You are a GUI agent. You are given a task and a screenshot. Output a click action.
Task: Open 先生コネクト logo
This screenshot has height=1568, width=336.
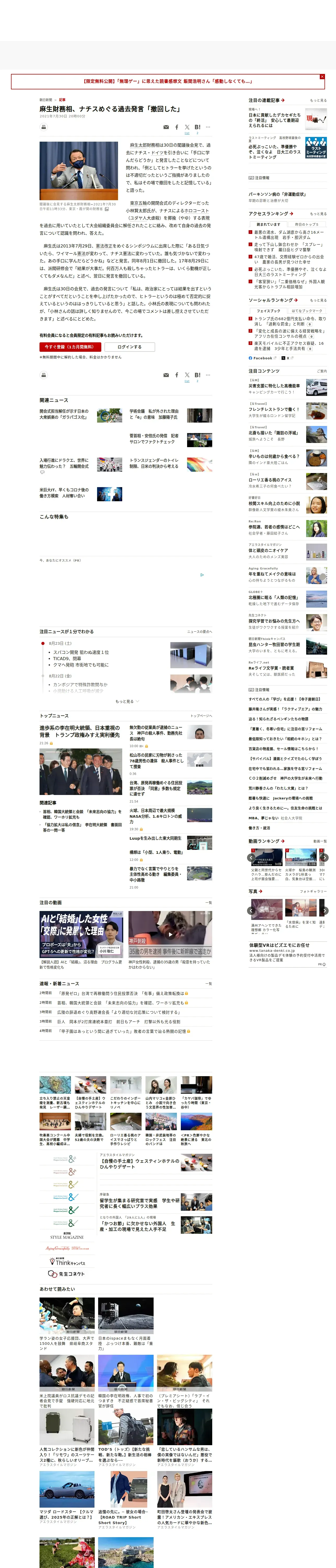coord(66,1273)
